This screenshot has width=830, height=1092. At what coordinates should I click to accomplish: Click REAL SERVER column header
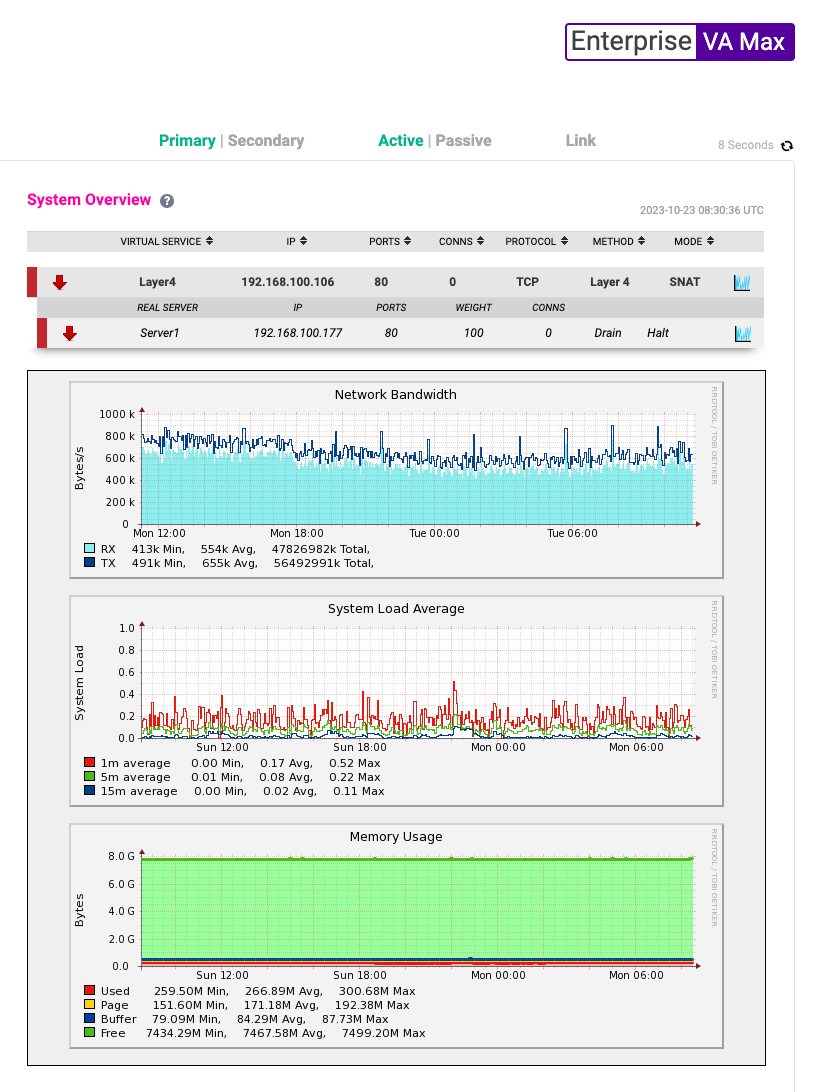coord(167,308)
